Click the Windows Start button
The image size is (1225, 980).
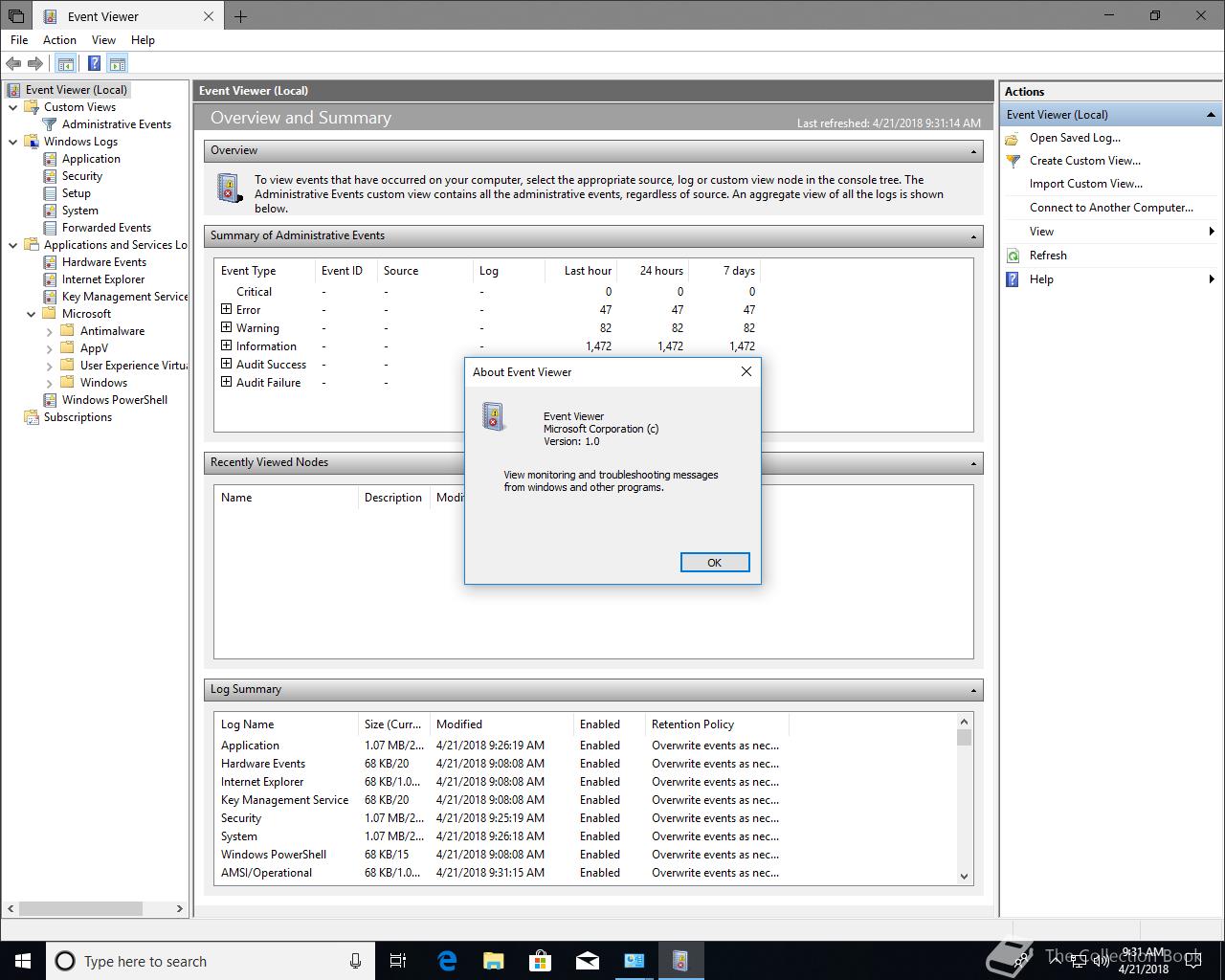(23, 961)
